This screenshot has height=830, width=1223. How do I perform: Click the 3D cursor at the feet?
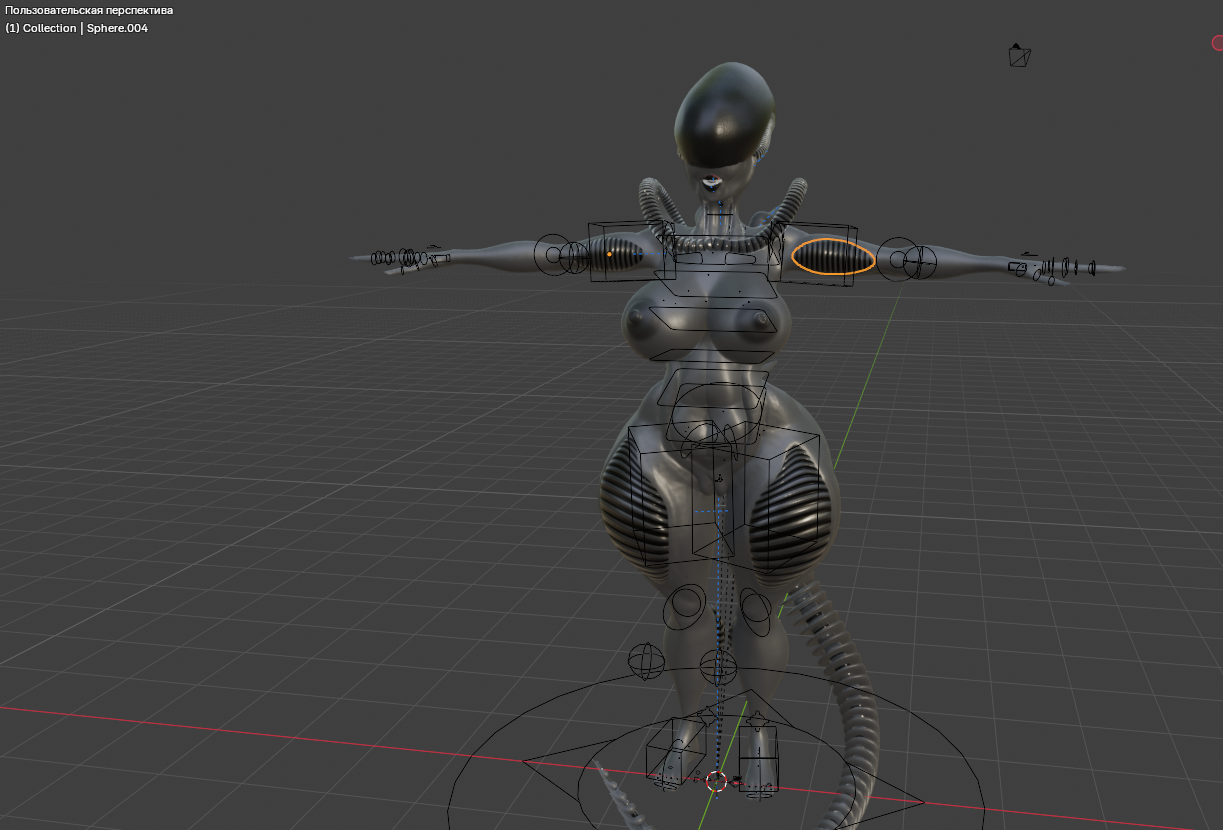click(x=716, y=781)
